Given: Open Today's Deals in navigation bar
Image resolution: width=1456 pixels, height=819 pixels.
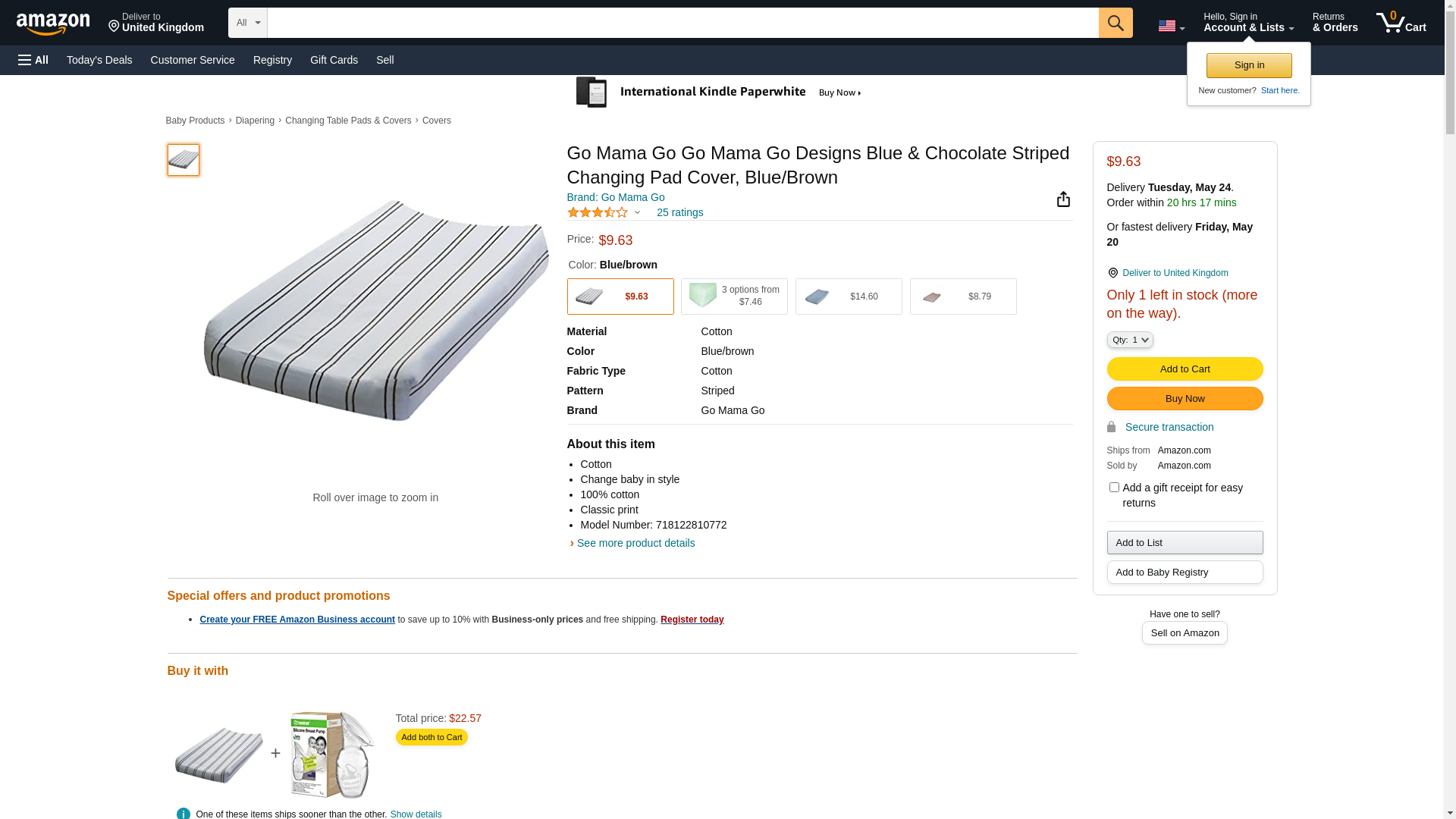Looking at the screenshot, I should (99, 60).
